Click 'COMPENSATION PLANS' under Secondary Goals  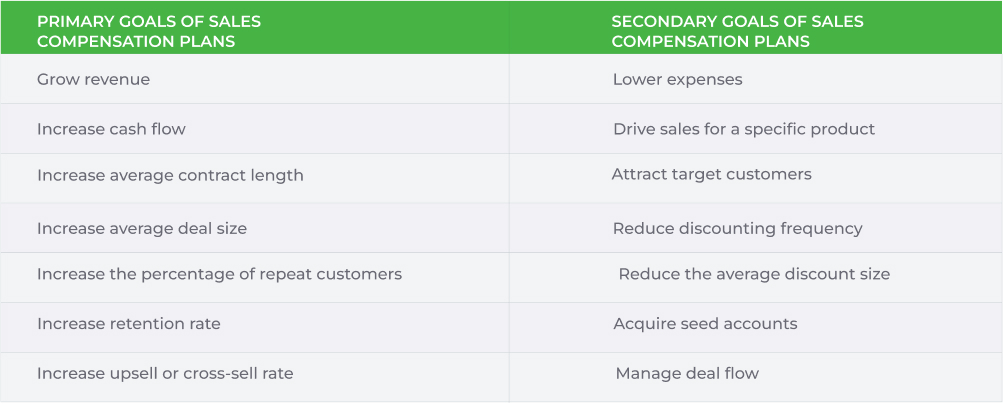click(711, 42)
